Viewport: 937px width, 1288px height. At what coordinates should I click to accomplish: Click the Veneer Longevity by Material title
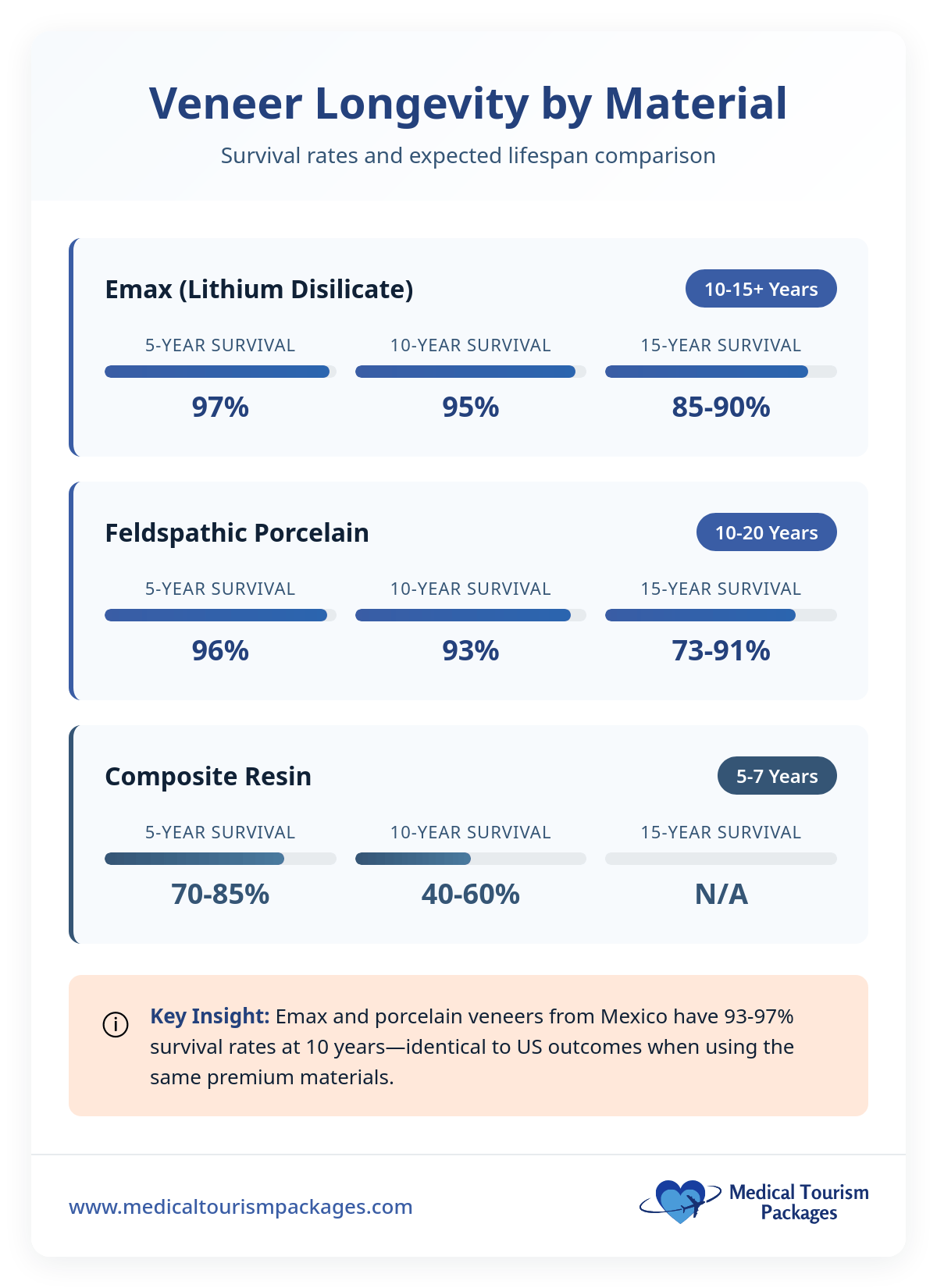(x=468, y=103)
